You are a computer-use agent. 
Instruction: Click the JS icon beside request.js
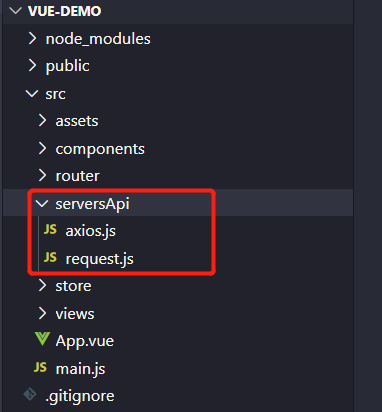50,258
